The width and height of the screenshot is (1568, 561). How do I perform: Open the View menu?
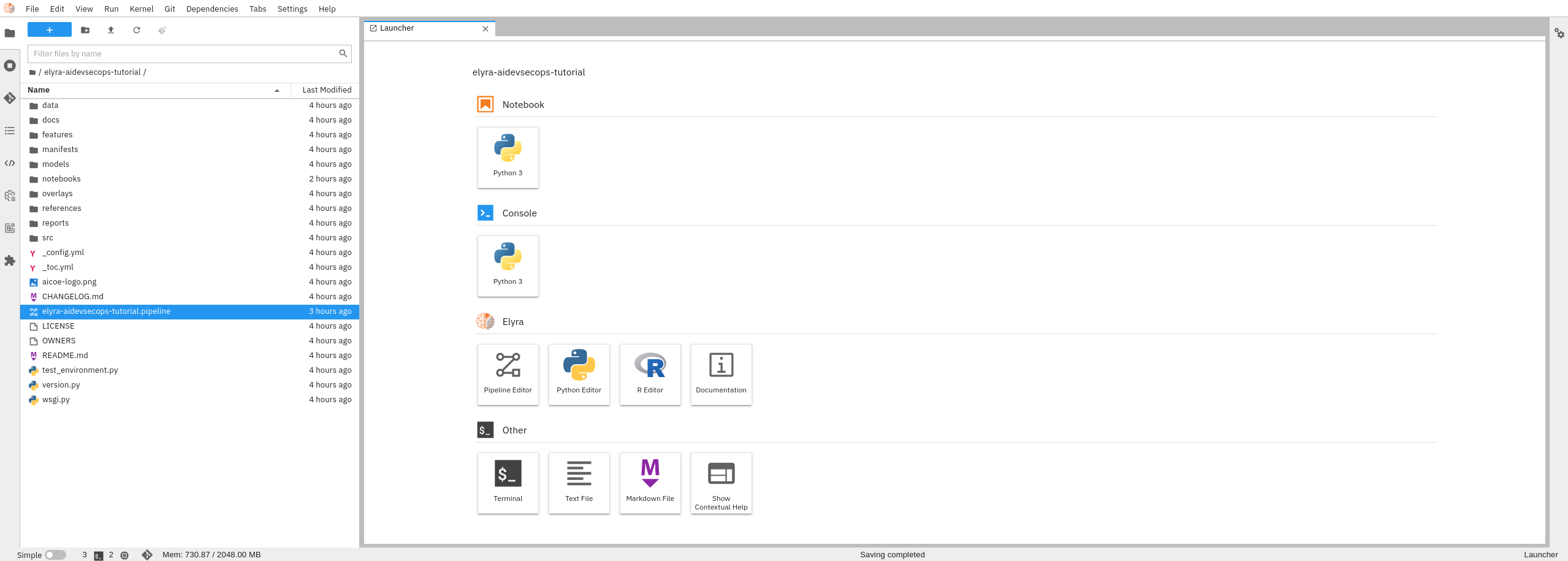pyautogui.click(x=84, y=9)
